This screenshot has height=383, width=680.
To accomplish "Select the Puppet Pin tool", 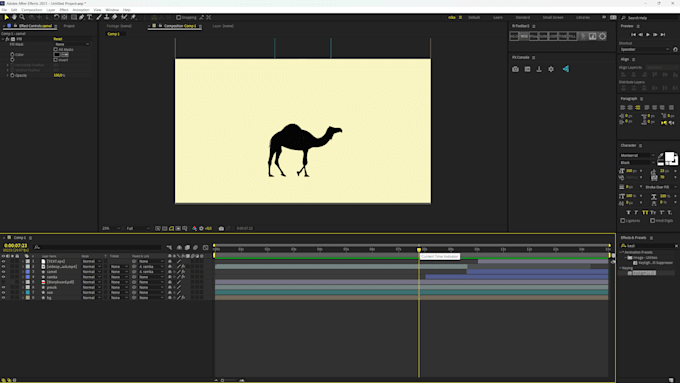I will tap(133, 17).
